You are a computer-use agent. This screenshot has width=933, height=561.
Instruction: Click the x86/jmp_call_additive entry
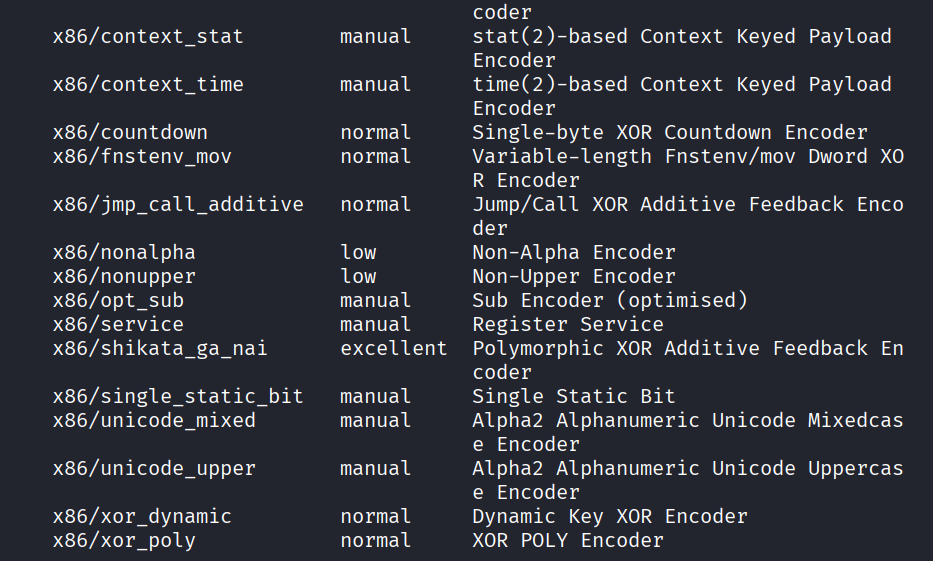point(178,204)
